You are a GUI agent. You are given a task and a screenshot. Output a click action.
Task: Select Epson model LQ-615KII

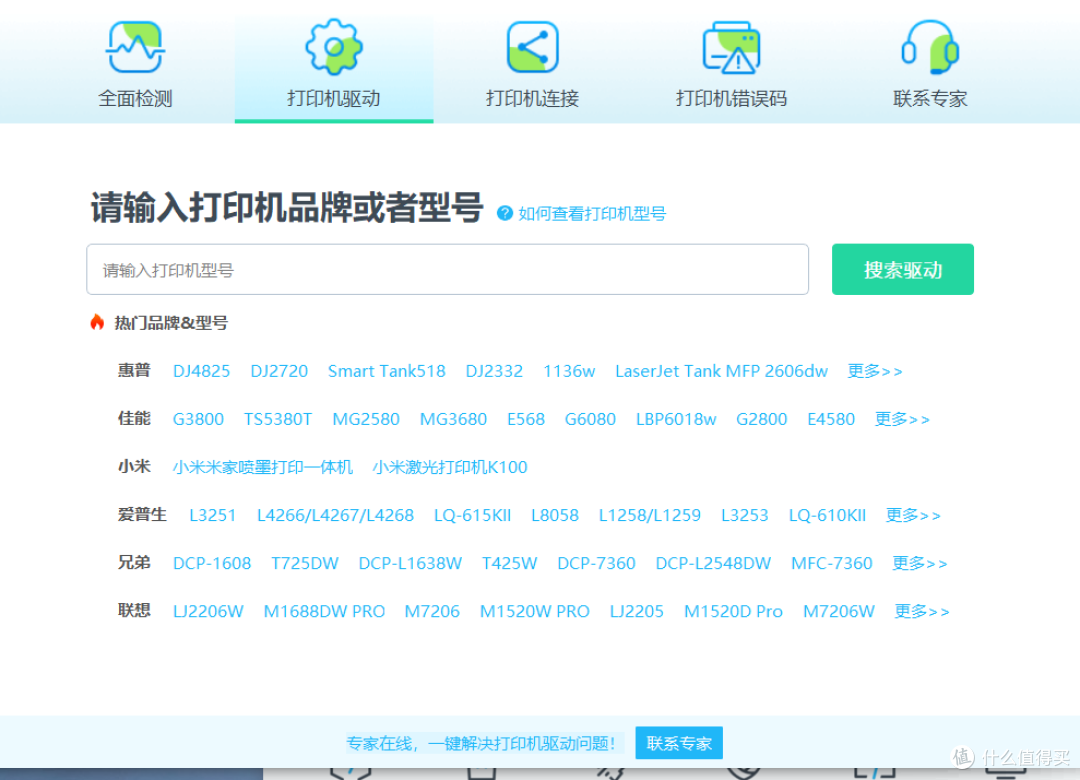pos(472,515)
